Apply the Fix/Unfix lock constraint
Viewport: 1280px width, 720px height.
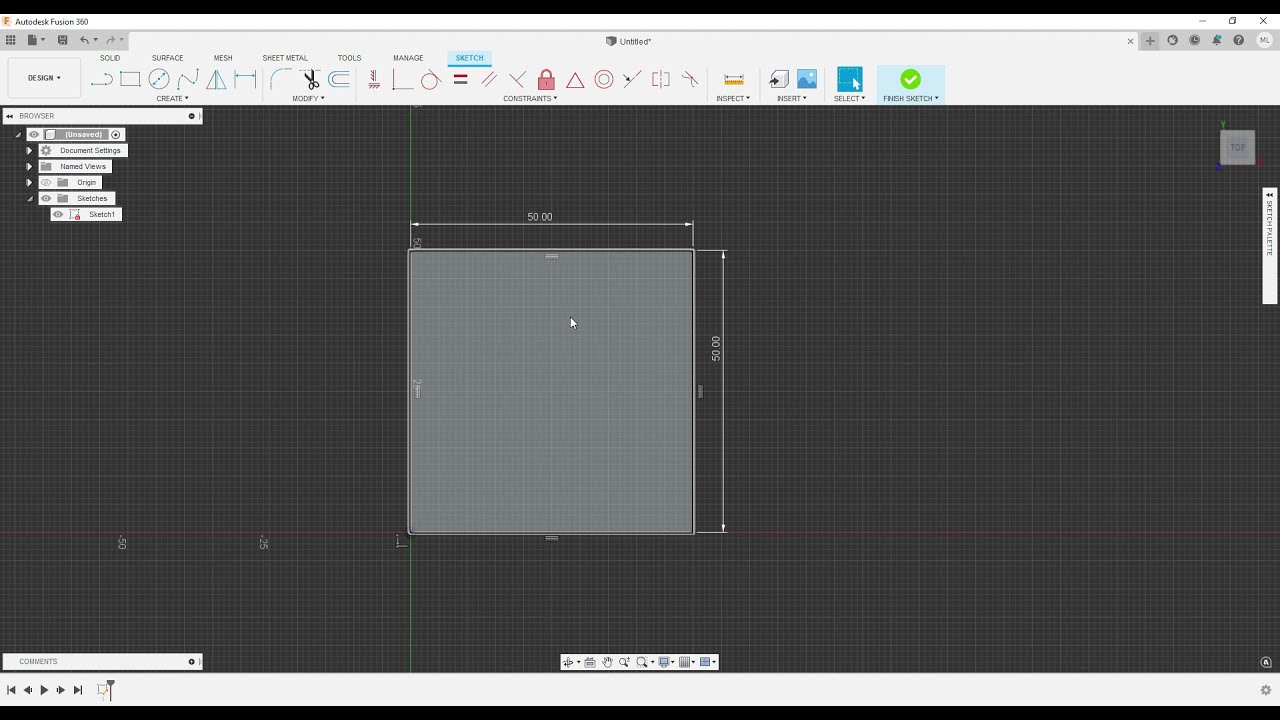coord(546,80)
